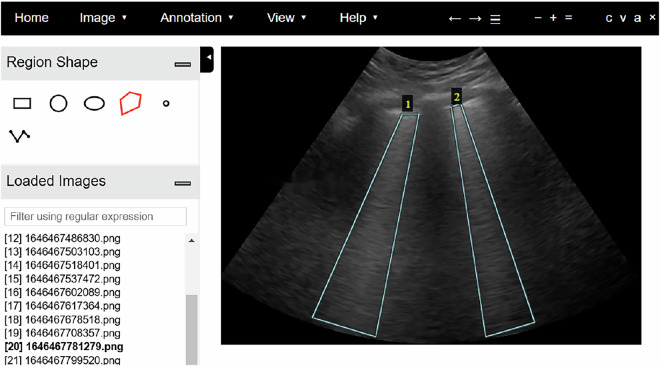The width and height of the screenshot is (660, 366).
Task: Go to previous image with left arrow
Action: click(x=455, y=19)
